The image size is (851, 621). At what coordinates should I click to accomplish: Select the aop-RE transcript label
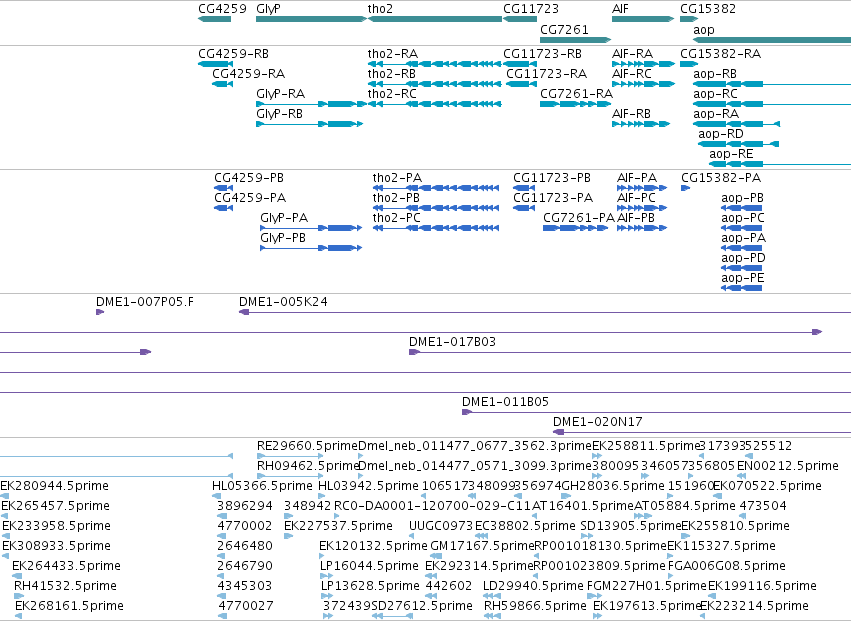tap(731, 154)
